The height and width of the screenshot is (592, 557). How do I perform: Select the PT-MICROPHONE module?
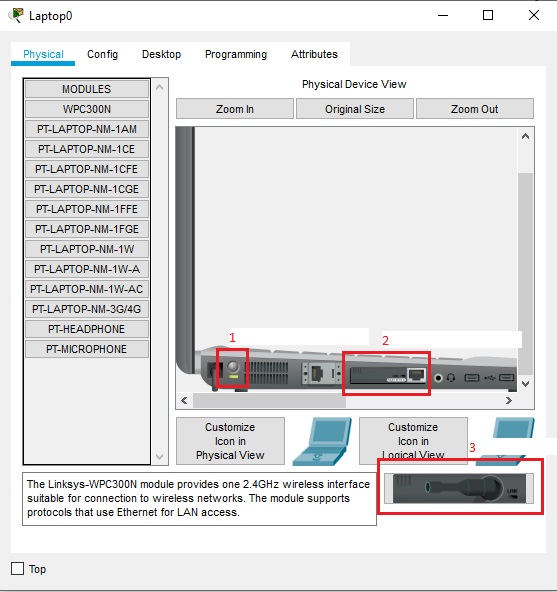coord(87,349)
